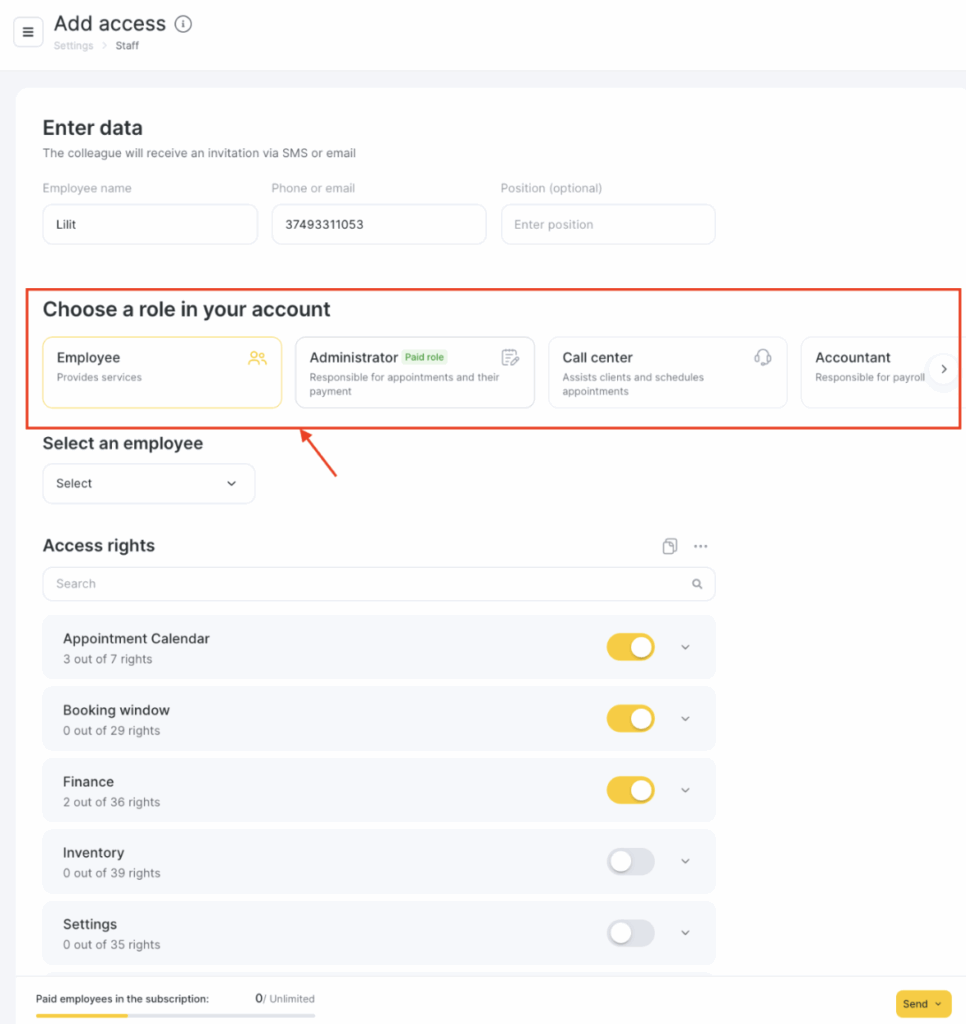Turn off Appointment Calendar toggle
This screenshot has height=1024, width=966.
tap(630, 647)
